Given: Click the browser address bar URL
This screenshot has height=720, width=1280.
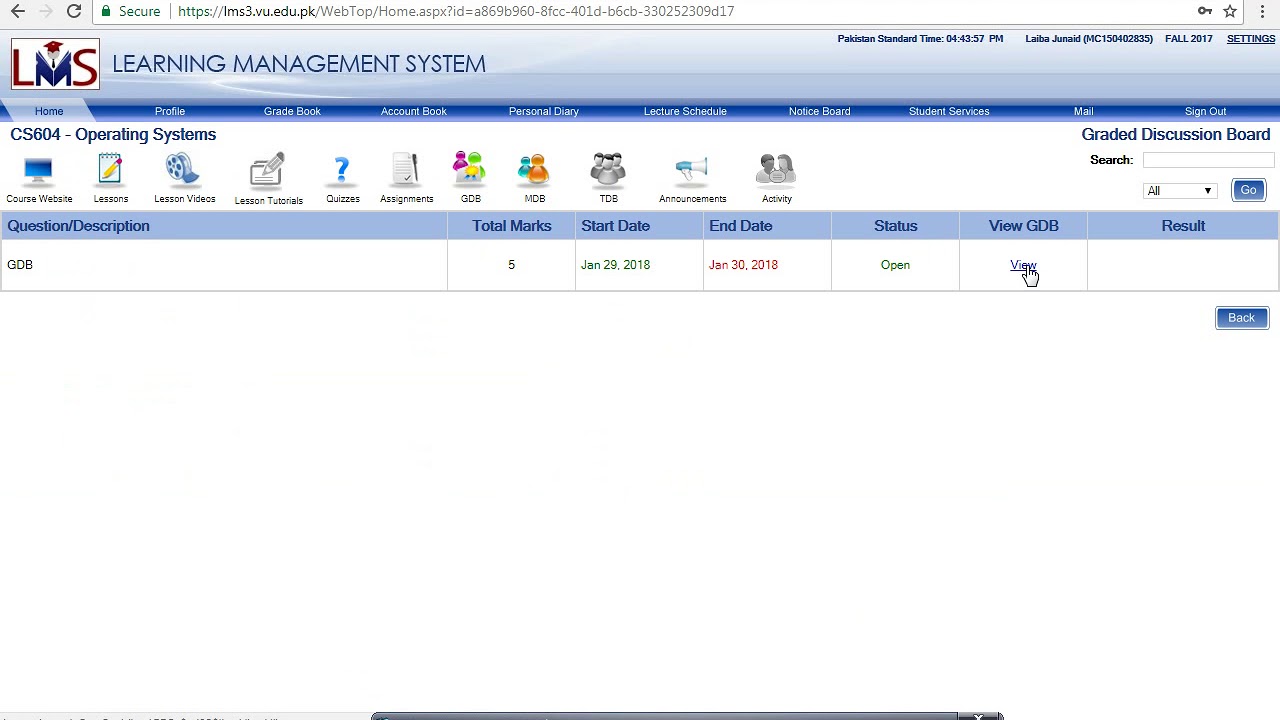Looking at the screenshot, I should click(456, 11).
